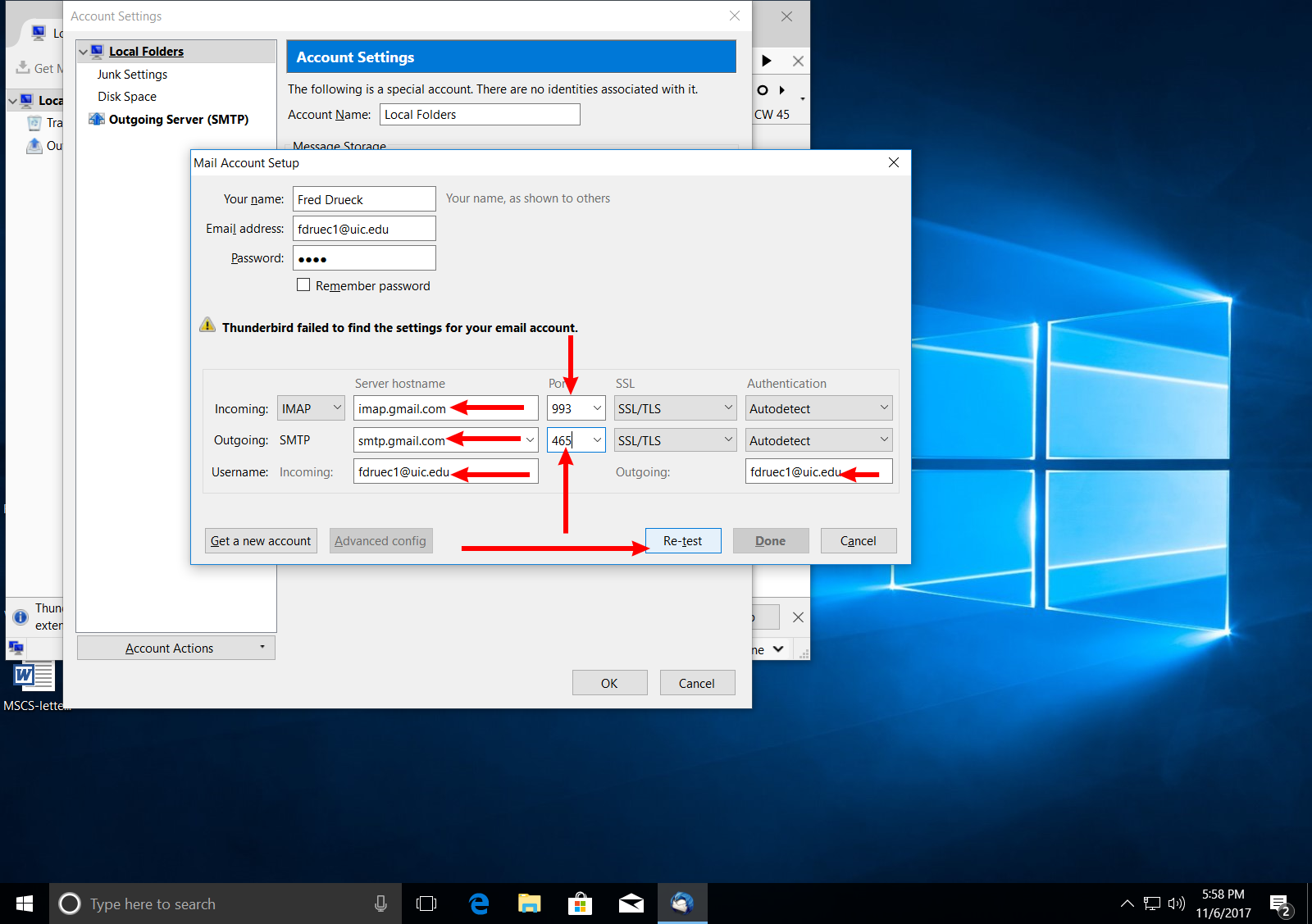This screenshot has width=1312, height=924.
Task: Click the warning triangle icon in Mail Account Setup
Action: pyautogui.click(x=207, y=325)
